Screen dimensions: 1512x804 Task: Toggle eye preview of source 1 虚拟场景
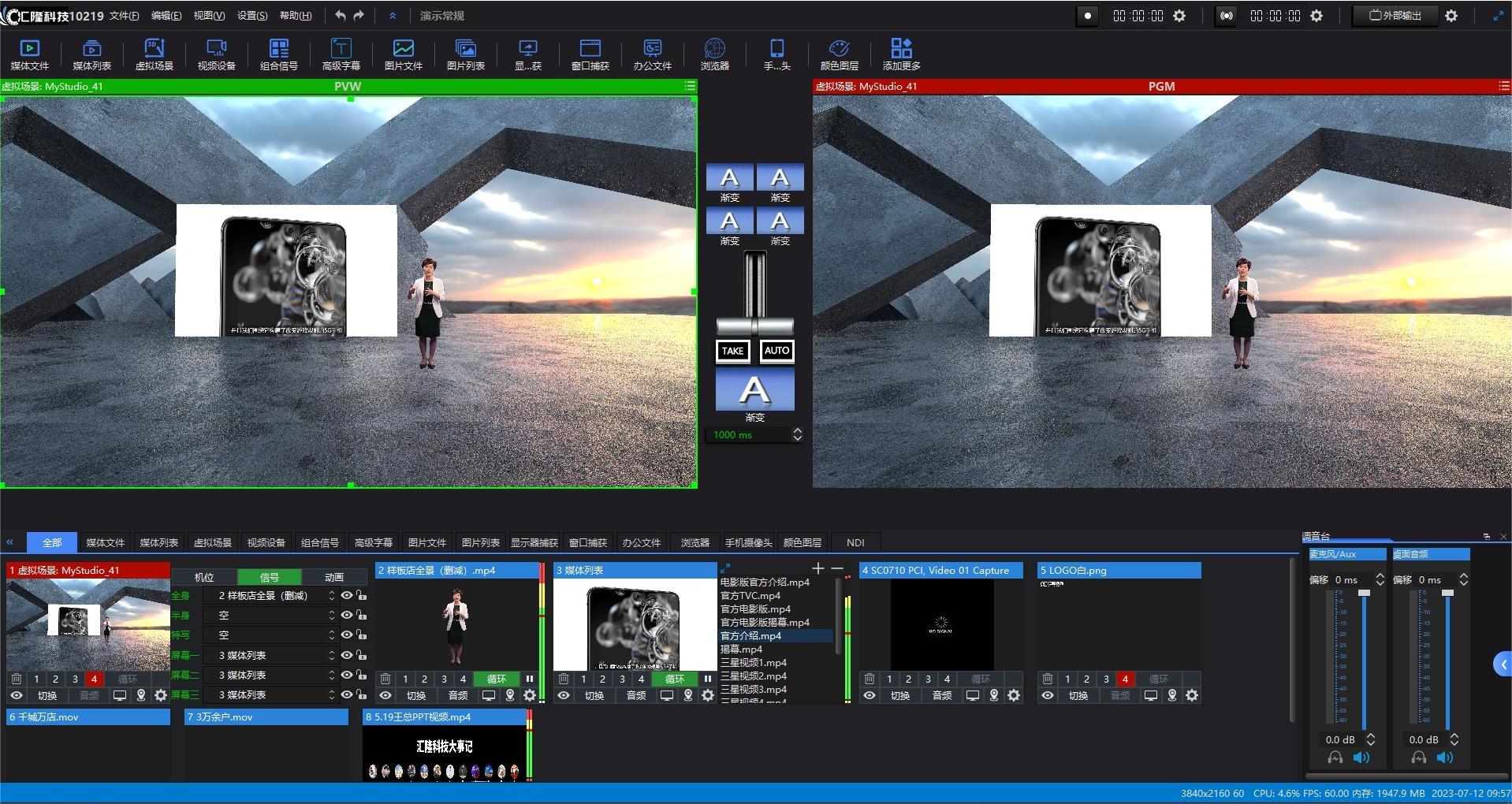17,695
